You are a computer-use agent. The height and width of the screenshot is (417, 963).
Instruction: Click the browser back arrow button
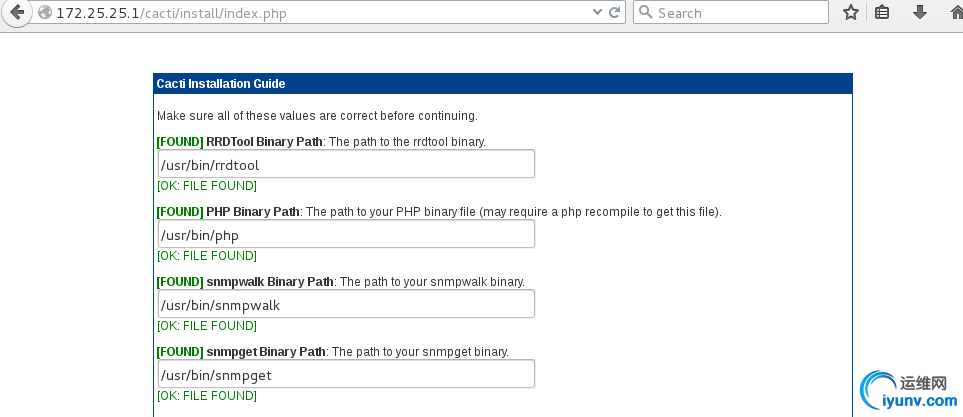click(x=14, y=13)
